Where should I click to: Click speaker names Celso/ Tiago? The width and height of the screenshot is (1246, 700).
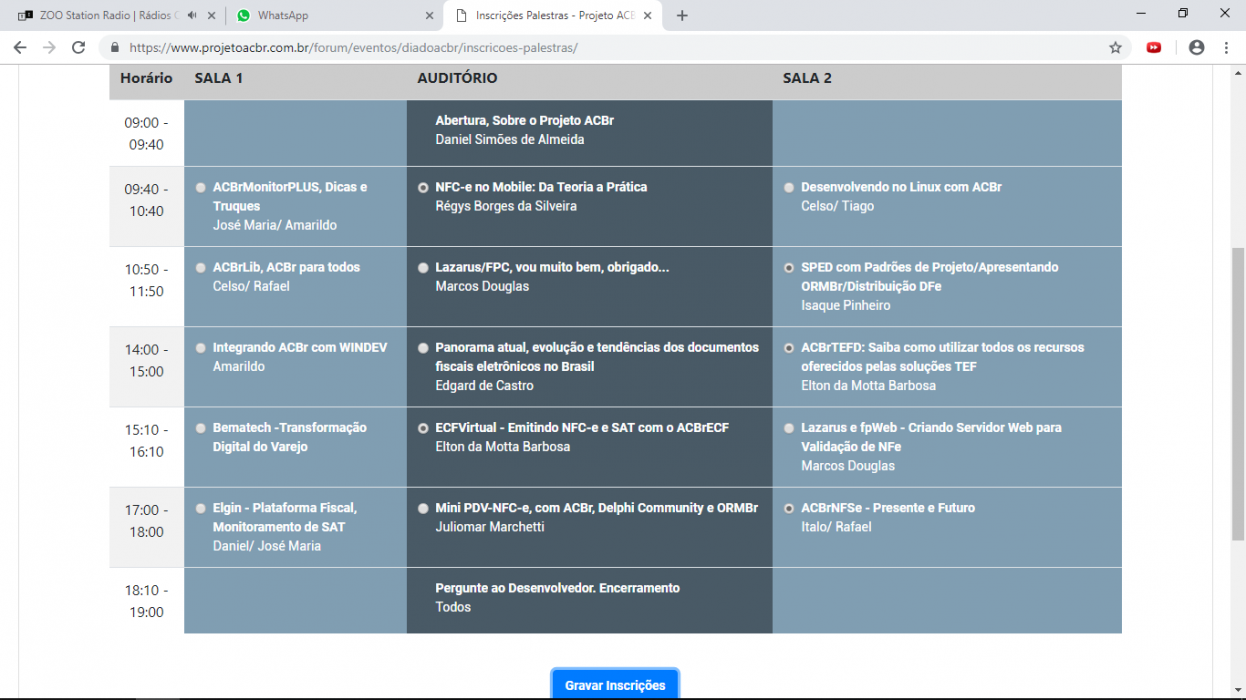(x=837, y=206)
